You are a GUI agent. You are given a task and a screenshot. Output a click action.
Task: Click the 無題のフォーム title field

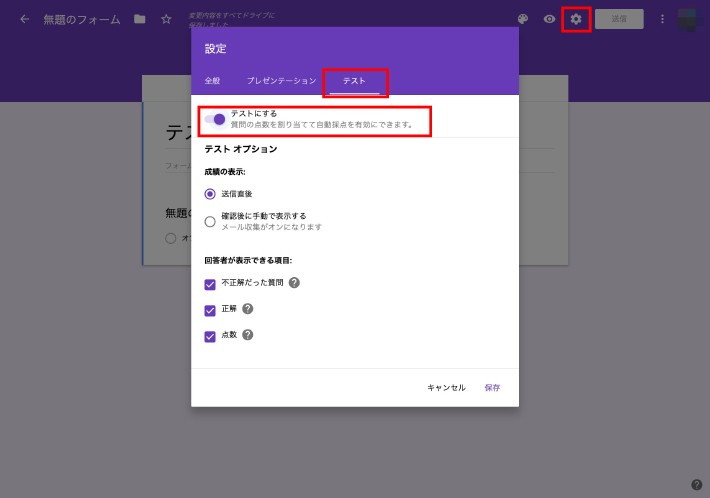coord(82,19)
